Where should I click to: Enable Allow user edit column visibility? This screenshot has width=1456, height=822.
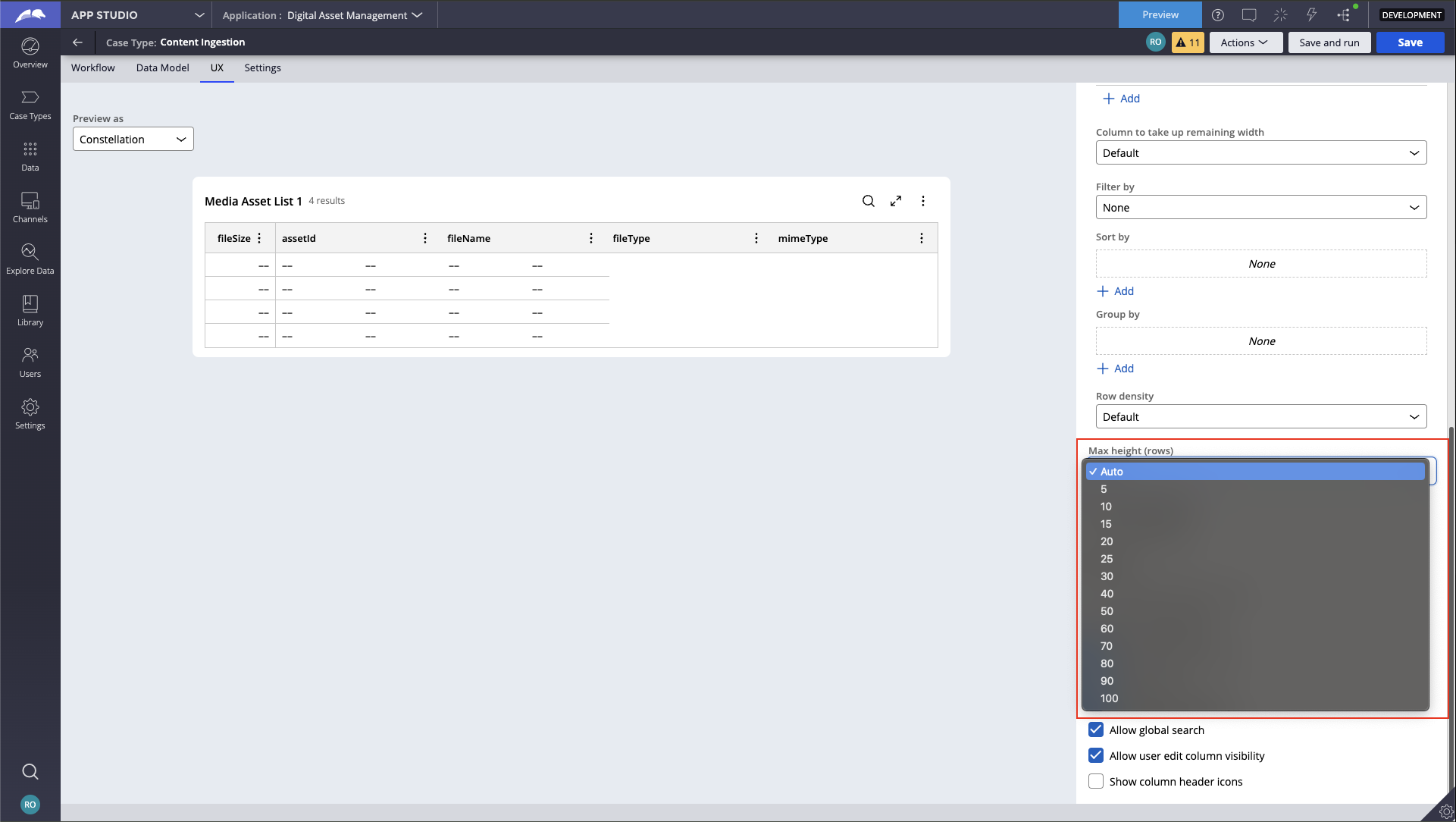pos(1096,755)
